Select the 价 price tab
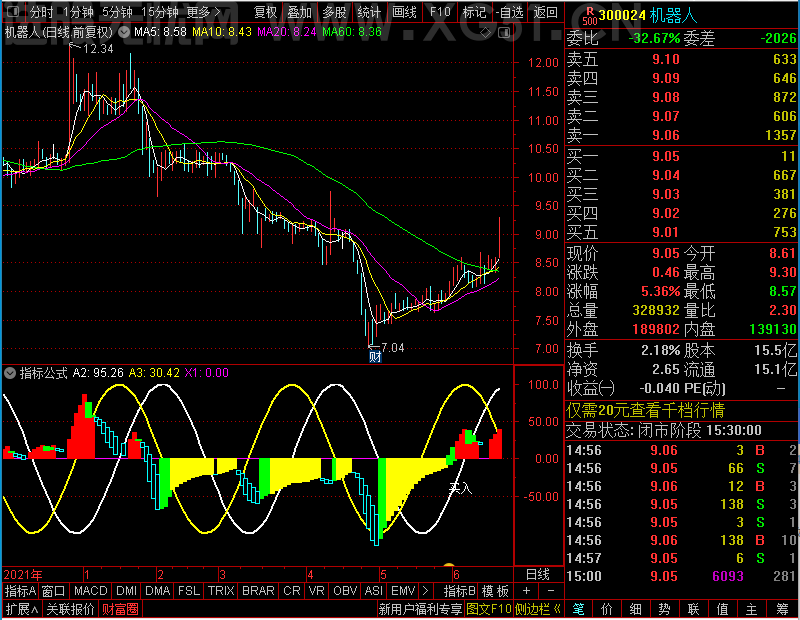This screenshot has width=800, height=620. [607, 609]
